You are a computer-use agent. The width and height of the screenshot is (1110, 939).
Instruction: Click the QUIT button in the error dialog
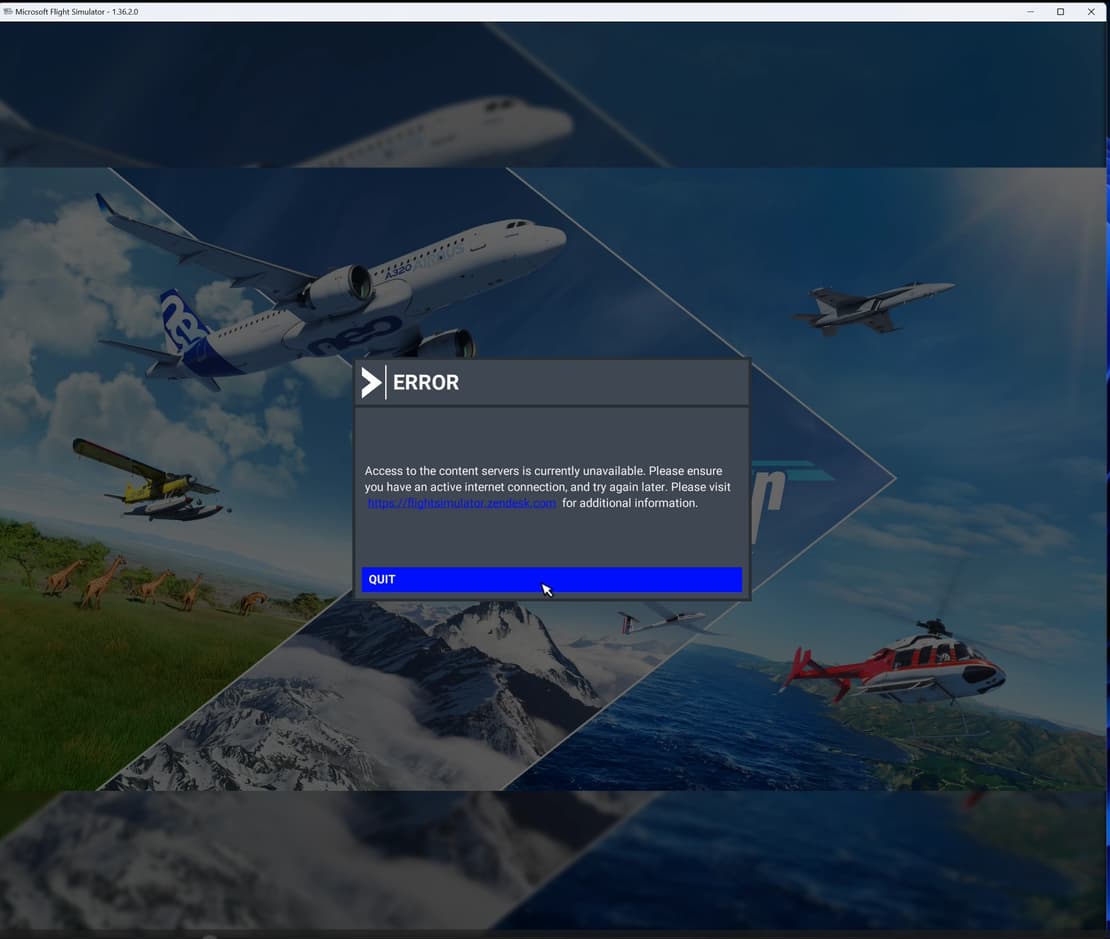[551, 579]
